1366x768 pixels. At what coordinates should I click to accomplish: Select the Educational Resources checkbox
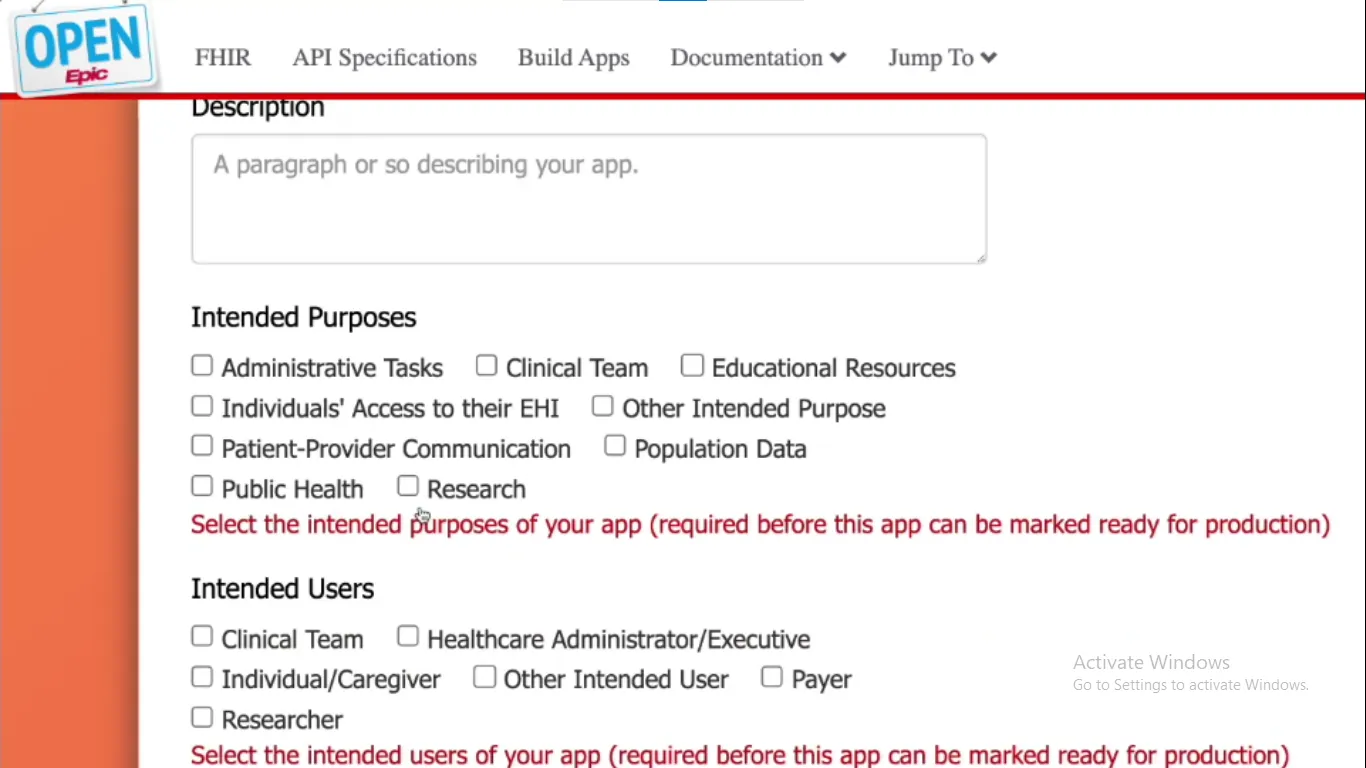(693, 365)
